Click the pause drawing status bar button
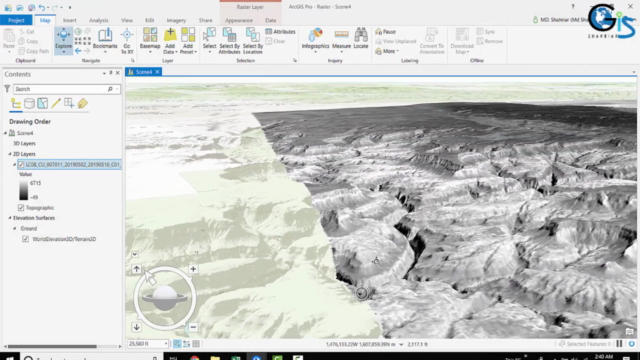 (619, 344)
